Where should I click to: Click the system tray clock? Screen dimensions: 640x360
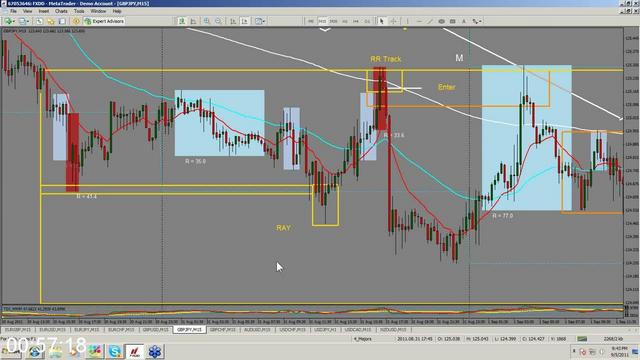point(620,352)
